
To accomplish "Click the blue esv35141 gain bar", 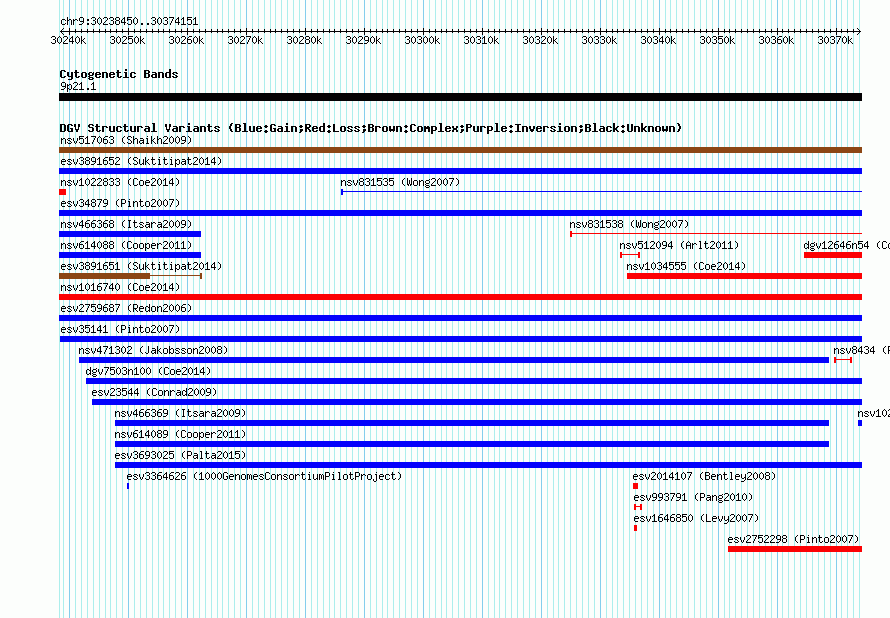I will coord(461,339).
